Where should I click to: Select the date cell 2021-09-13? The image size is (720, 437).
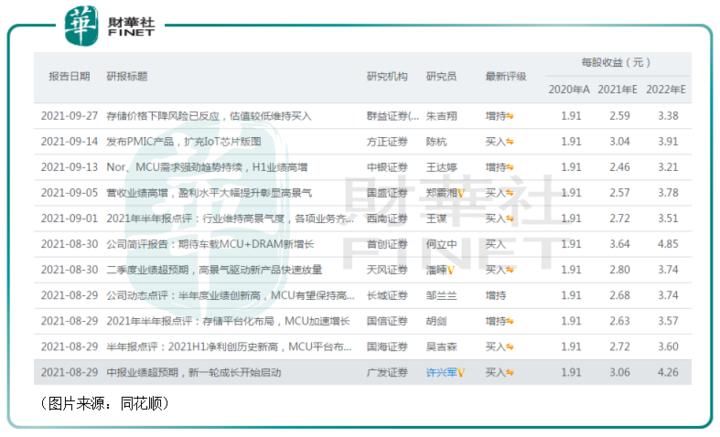[x=69, y=167]
